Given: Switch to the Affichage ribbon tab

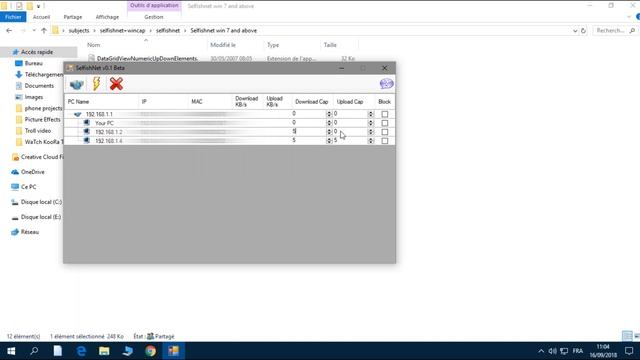Looking at the screenshot, I should pos(107,17).
